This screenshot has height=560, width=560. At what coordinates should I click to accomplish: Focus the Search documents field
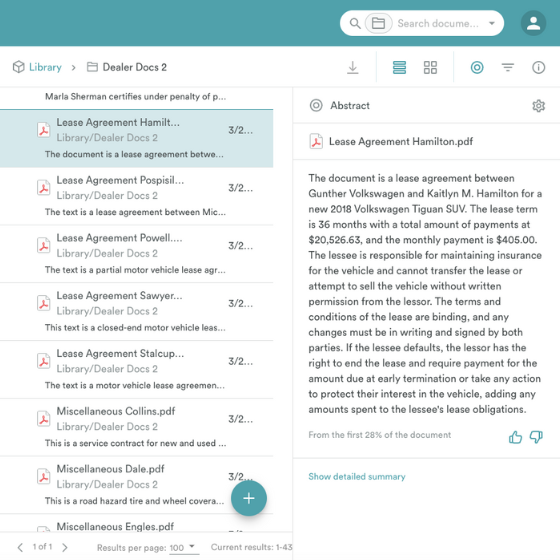[x=438, y=23]
